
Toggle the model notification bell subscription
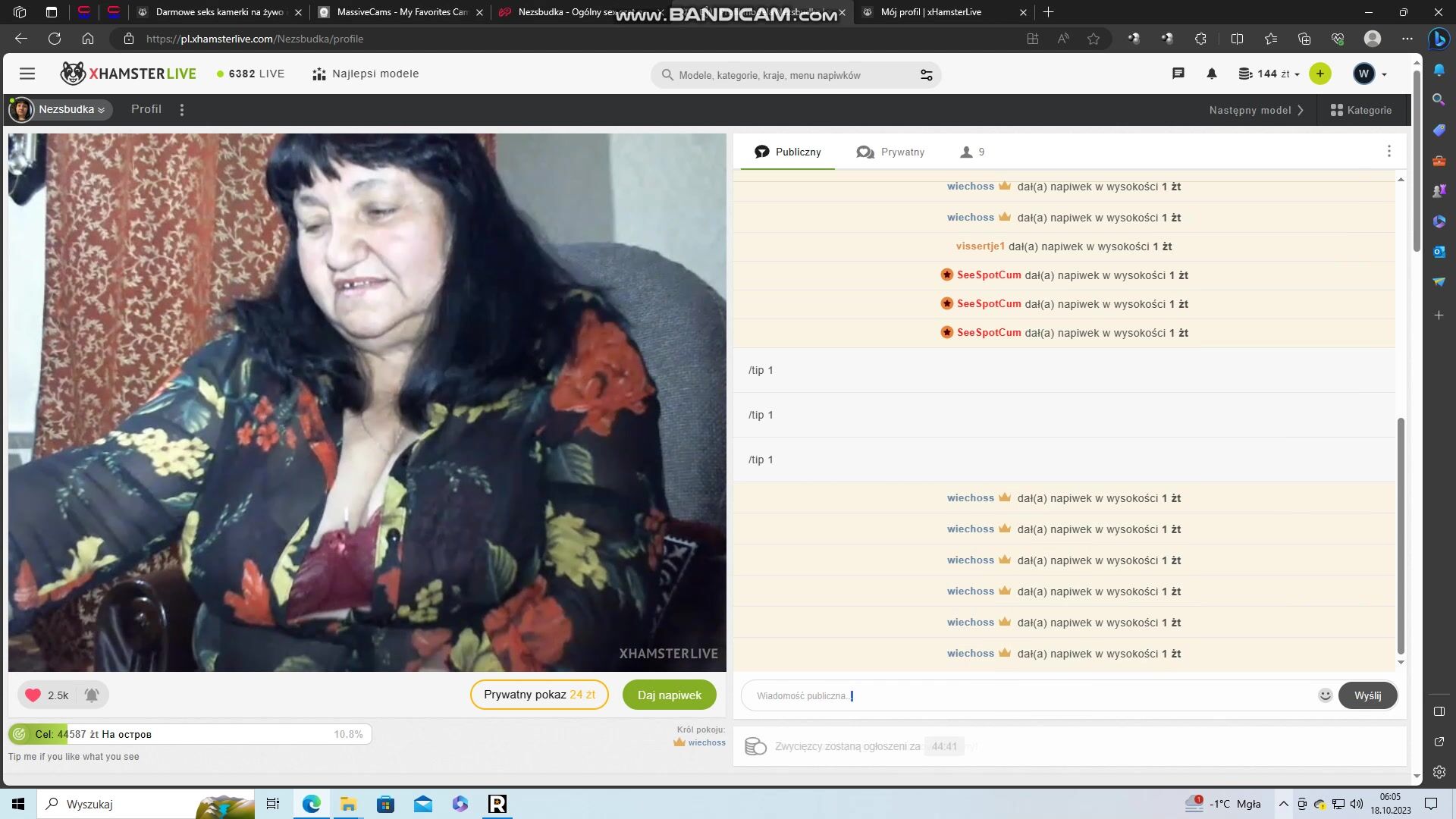(92, 695)
